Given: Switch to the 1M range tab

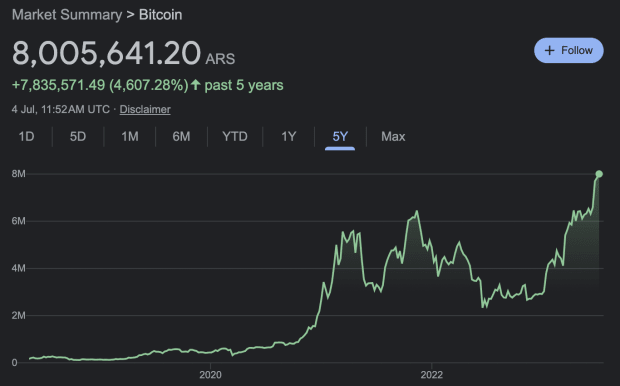Looking at the screenshot, I should click(130, 136).
